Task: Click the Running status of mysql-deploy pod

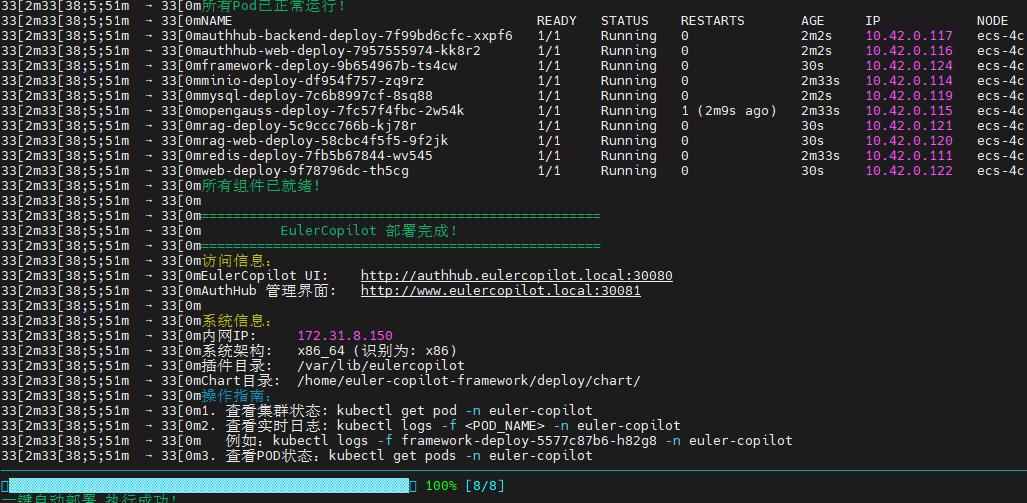Action: [629, 96]
